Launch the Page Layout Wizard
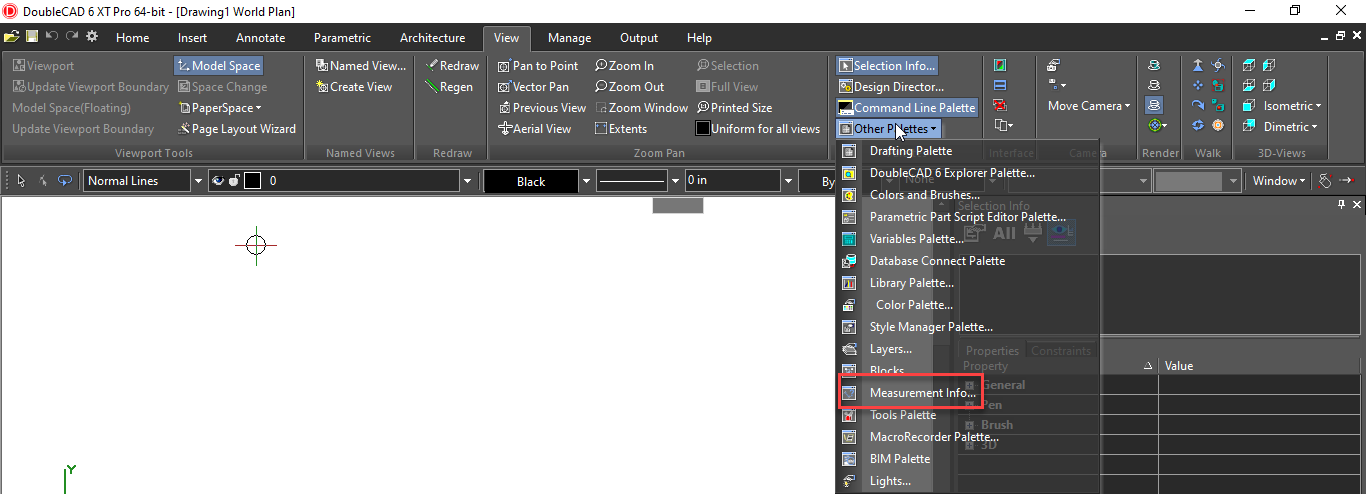 click(236, 129)
